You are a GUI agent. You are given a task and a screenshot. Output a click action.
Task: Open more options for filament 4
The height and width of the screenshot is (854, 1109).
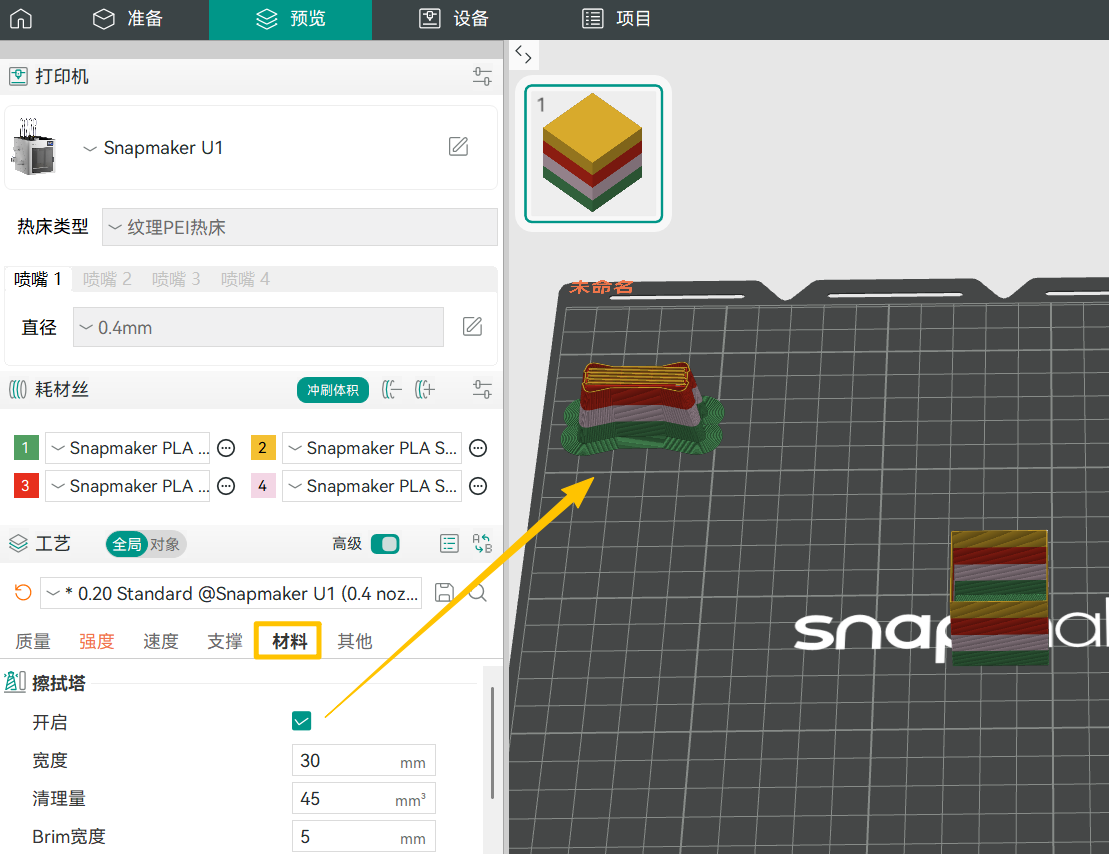coord(478,486)
